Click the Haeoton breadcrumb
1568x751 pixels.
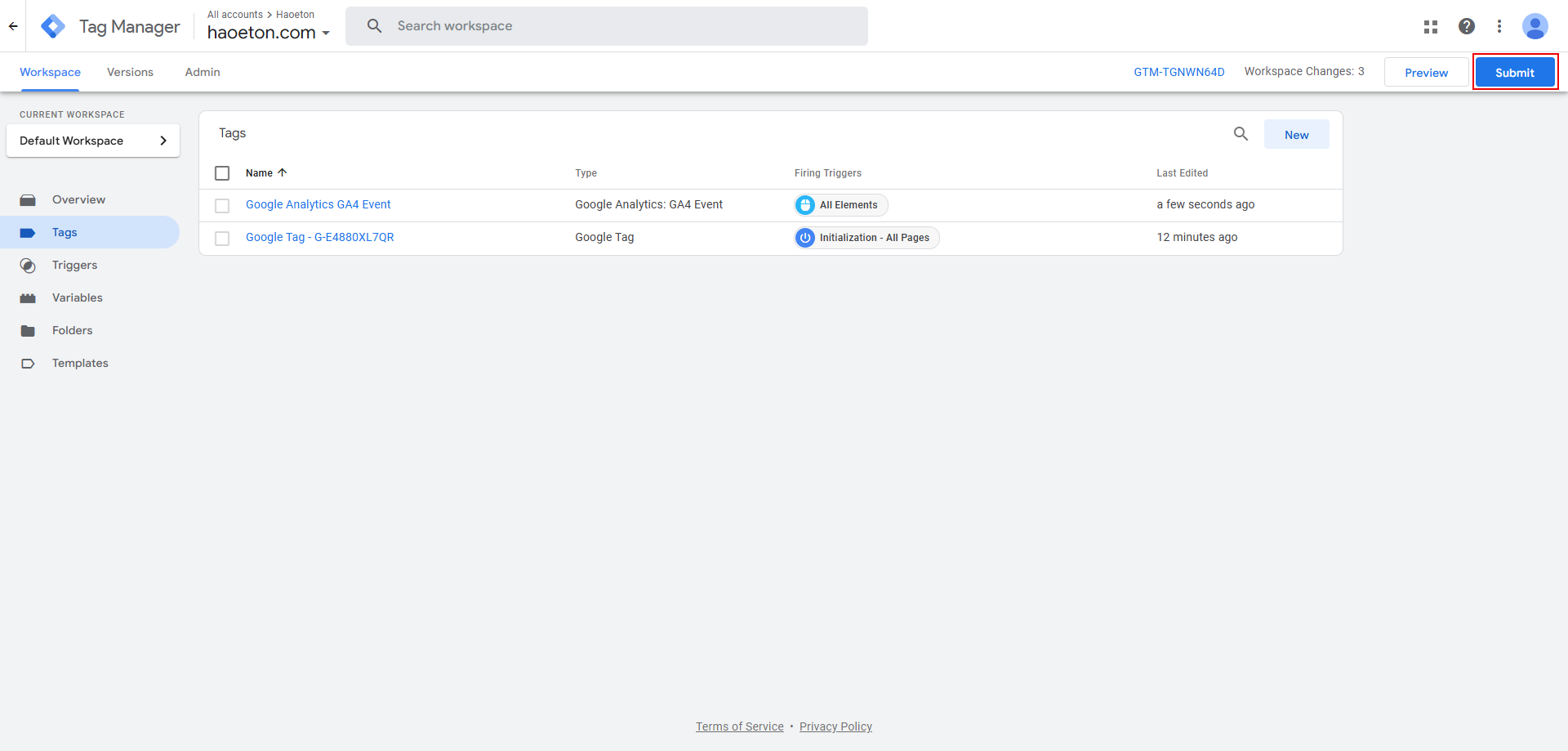click(x=295, y=15)
